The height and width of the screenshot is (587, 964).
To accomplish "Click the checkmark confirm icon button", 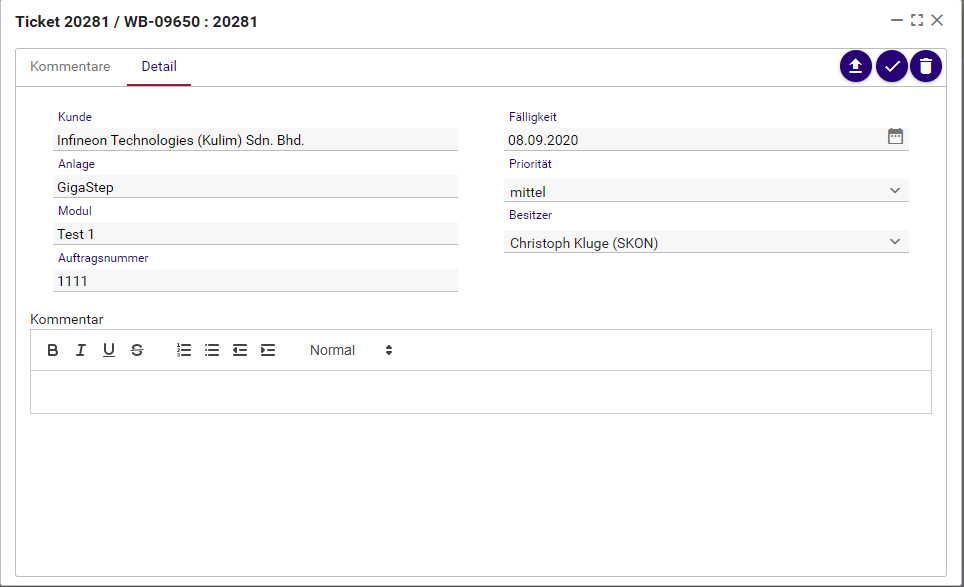I will 891,66.
